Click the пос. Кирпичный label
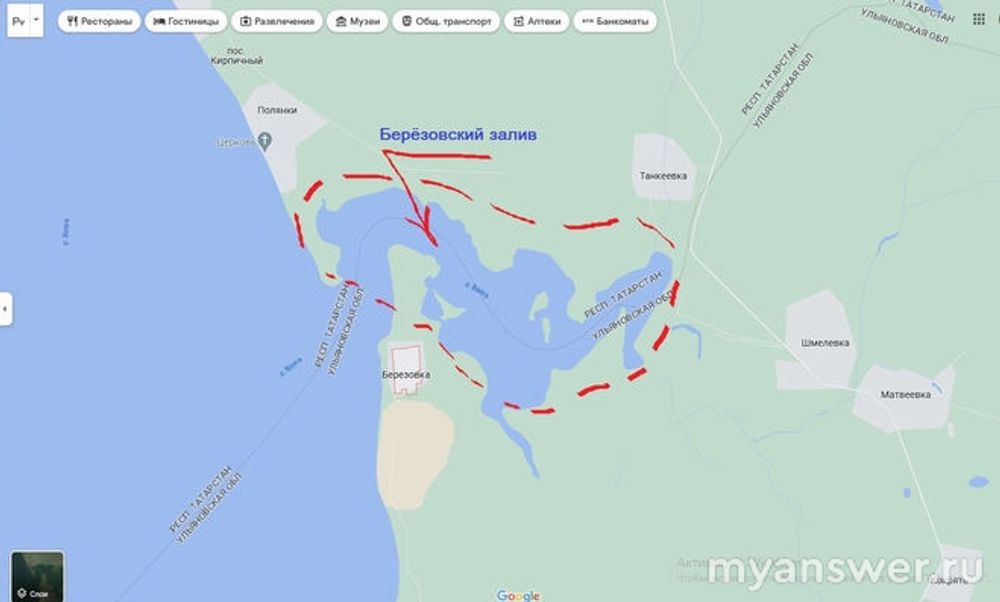This screenshot has width=1000, height=602. pyautogui.click(x=236, y=55)
